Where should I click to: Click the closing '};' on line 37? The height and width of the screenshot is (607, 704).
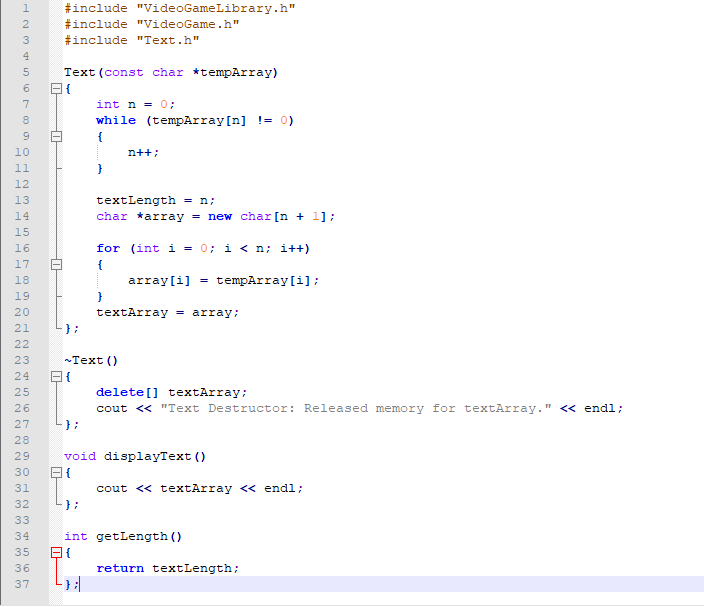tap(72, 585)
